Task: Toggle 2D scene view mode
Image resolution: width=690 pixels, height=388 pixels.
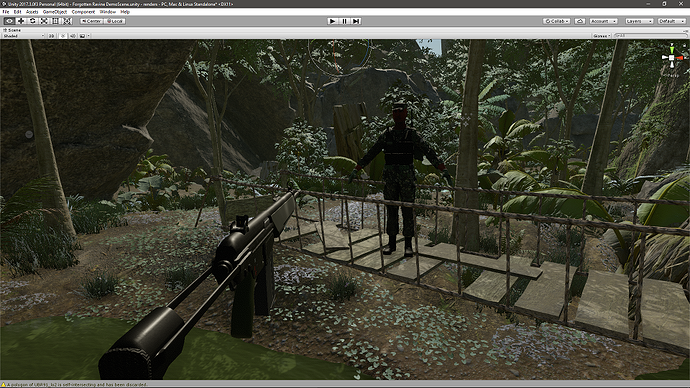Action: (x=51, y=36)
